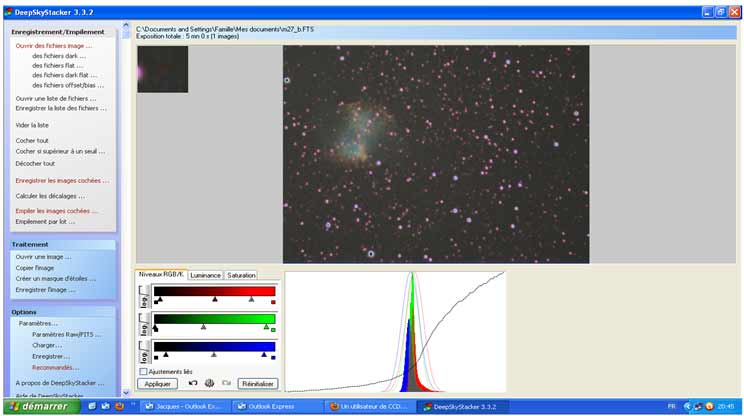Click Paramètres under Options
This screenshot has height=416, width=744.
coord(38,324)
